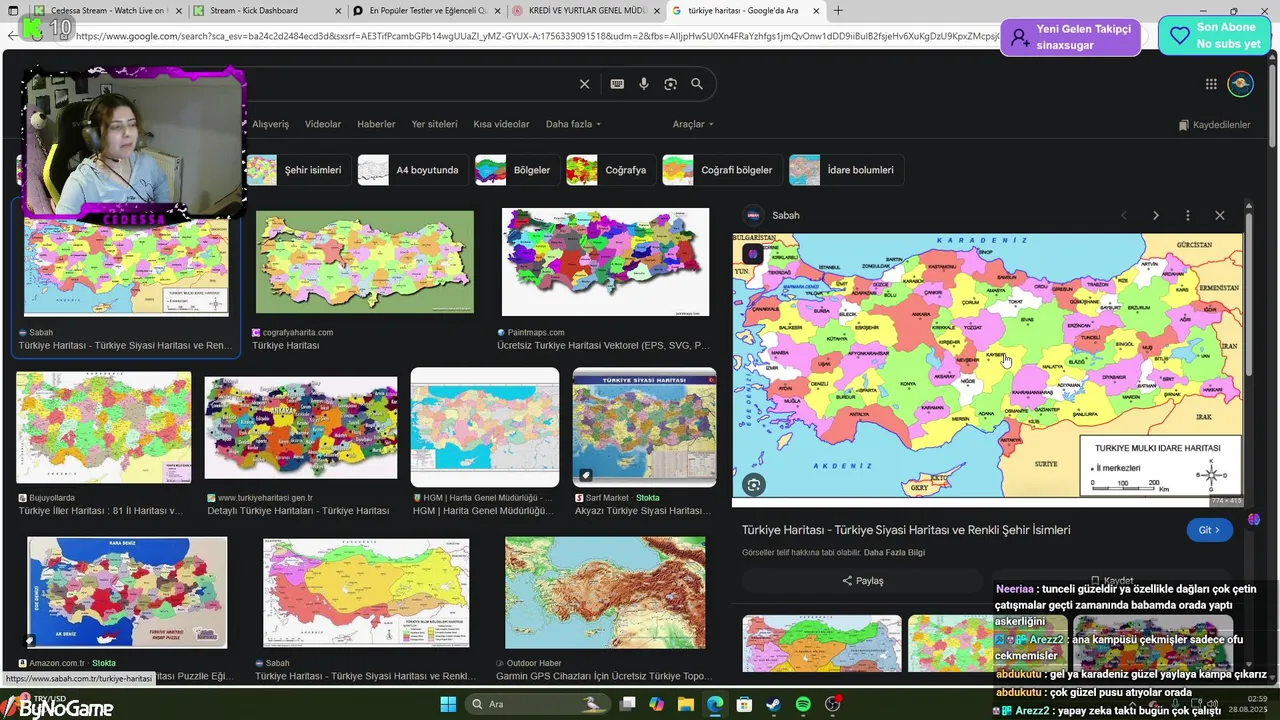The height and width of the screenshot is (720, 1280).
Task: Open the on-screen keyboard input tool
Action: (617, 84)
